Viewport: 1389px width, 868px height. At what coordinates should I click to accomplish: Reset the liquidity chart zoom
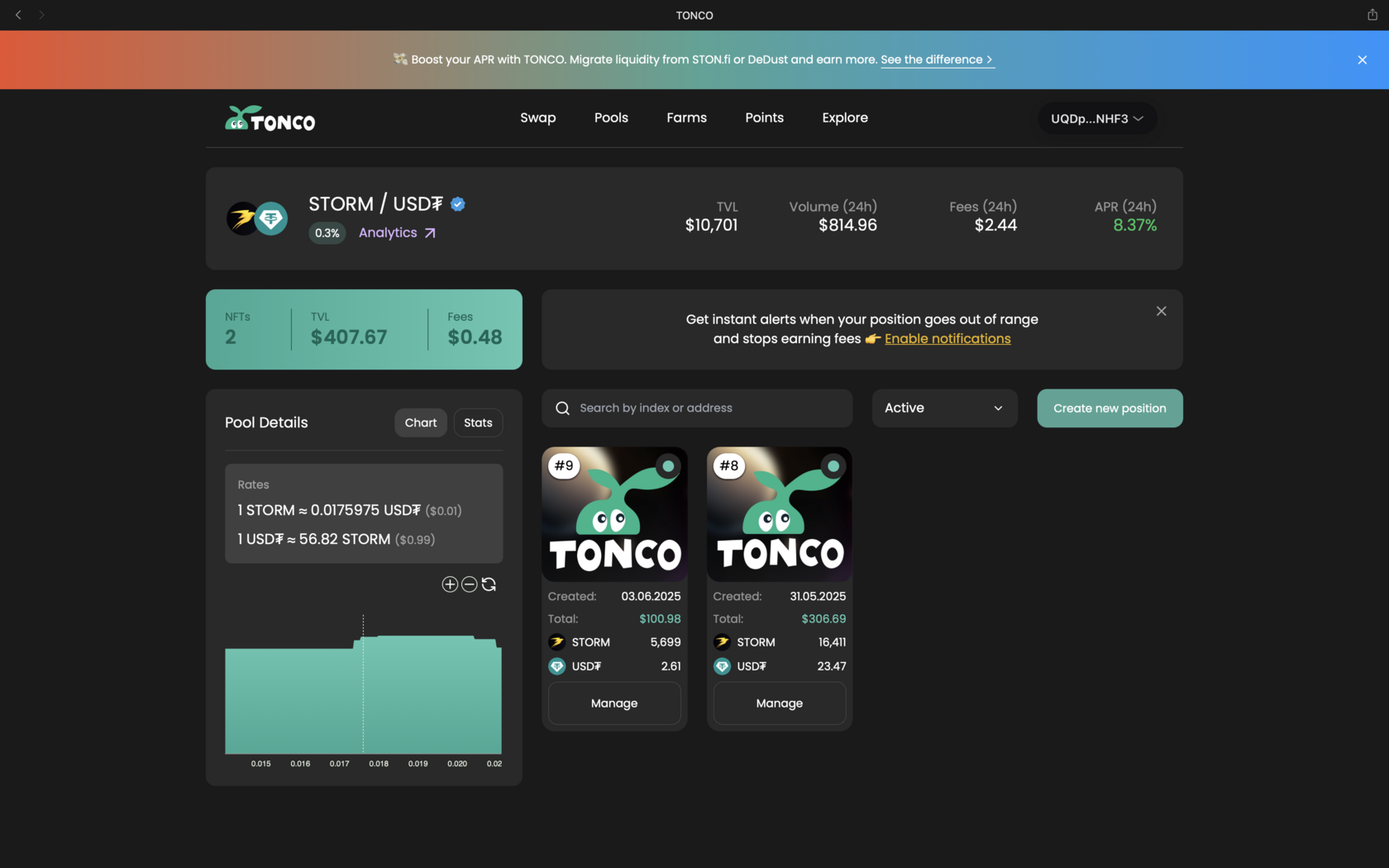(489, 584)
